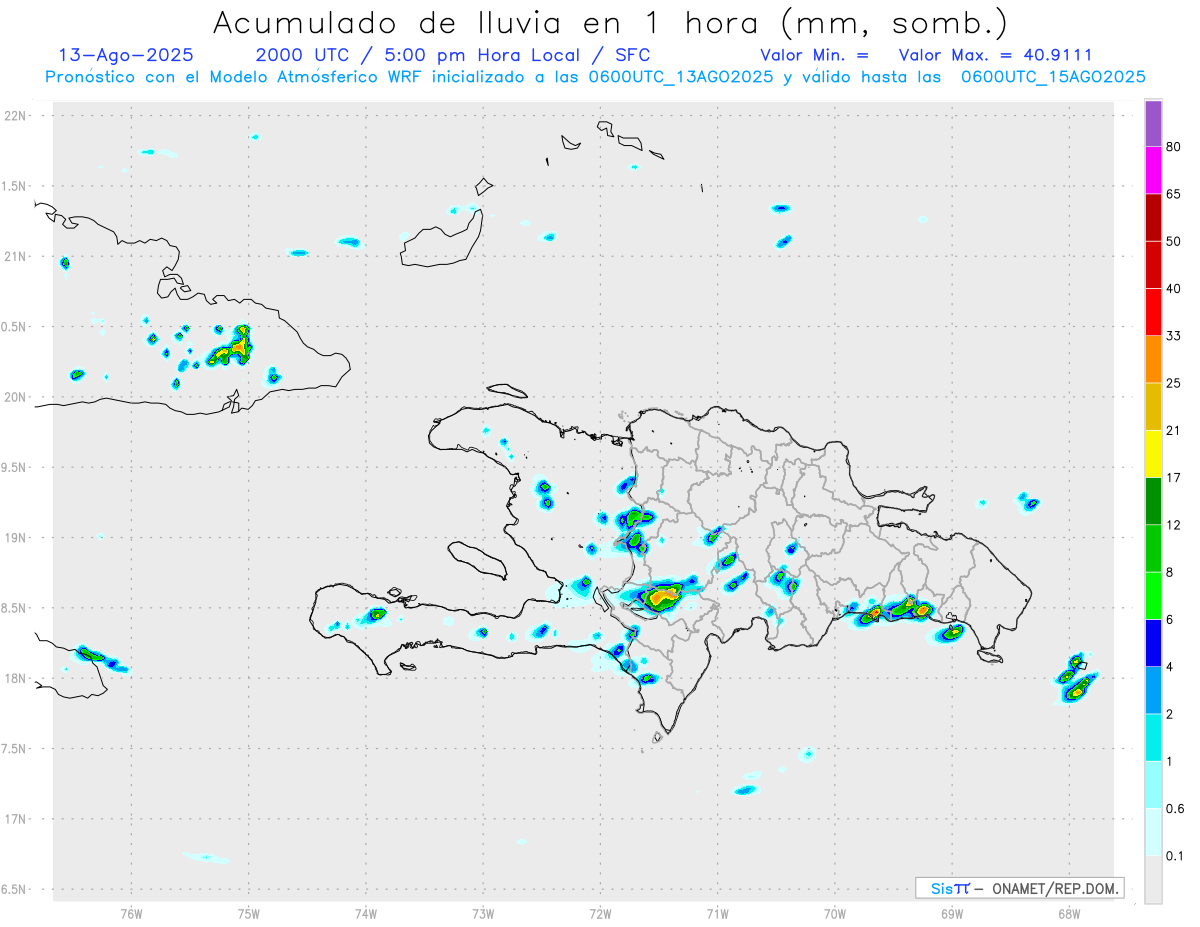
Task: Click the 'Acumulado de lluvia en 1 hora' title
Action: 611,22
